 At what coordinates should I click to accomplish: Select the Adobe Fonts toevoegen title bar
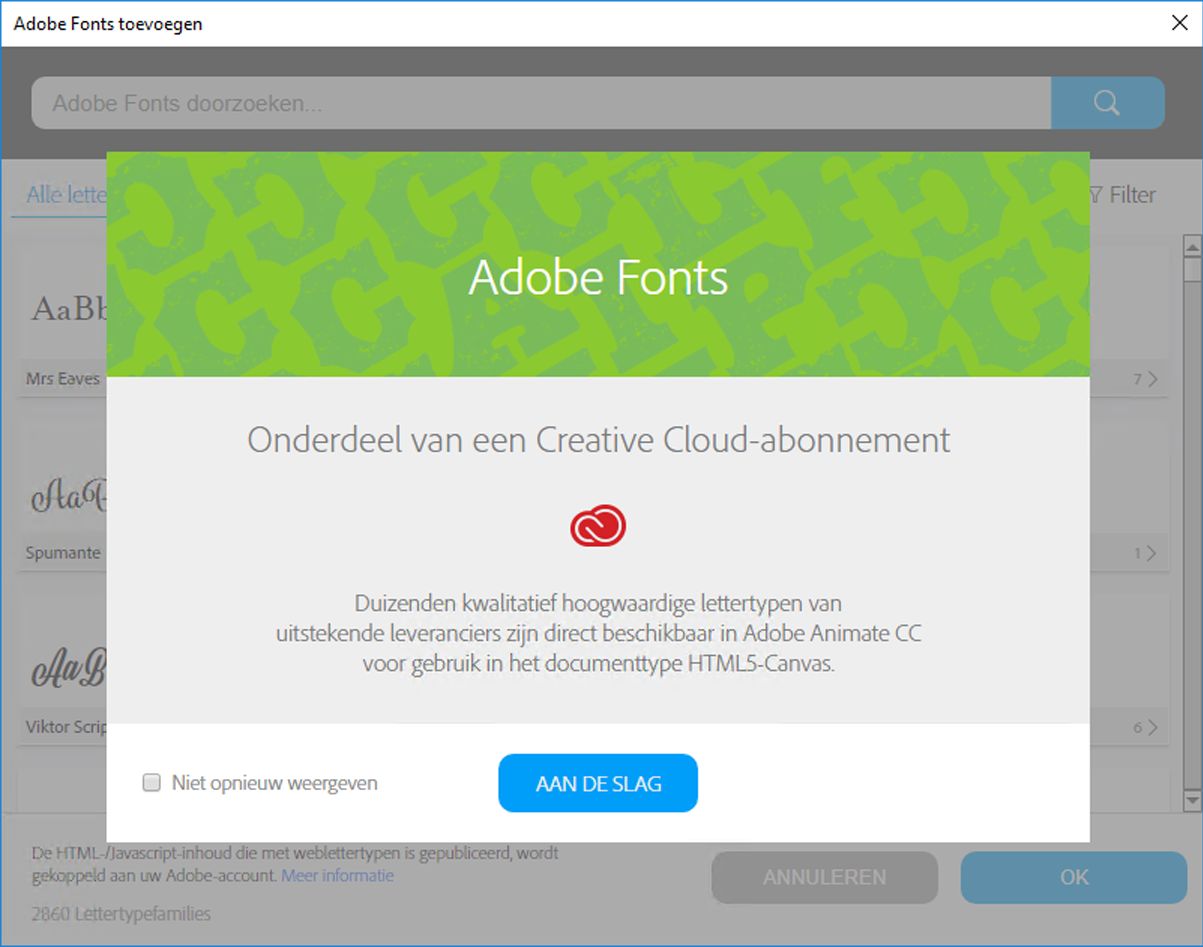tap(106, 22)
